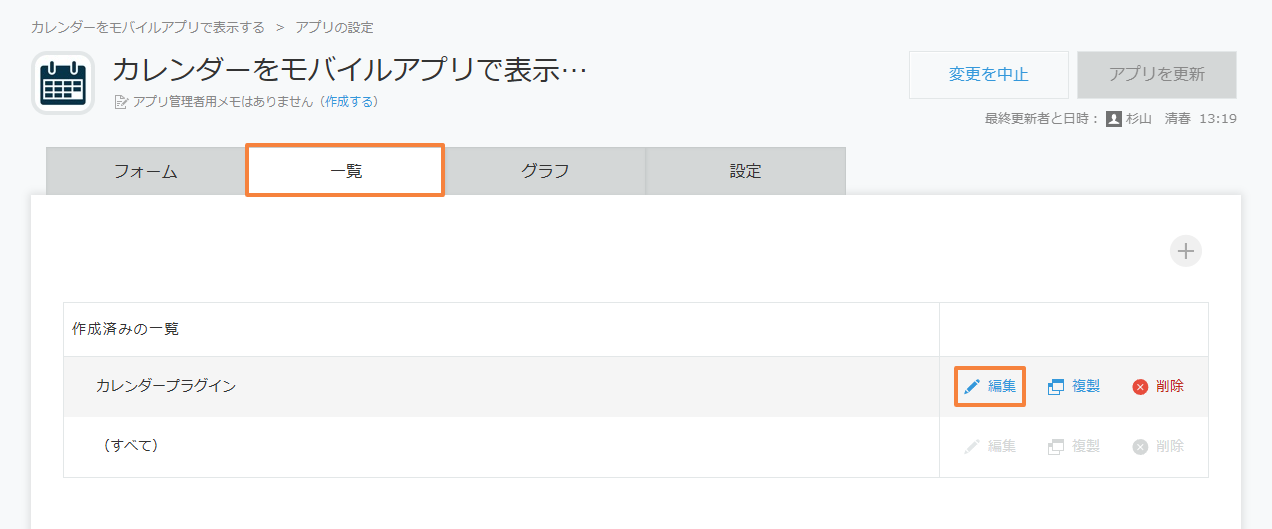This screenshot has height=529, width=1272.
Task: Click the 変更を中止 button
Action: 989,75
